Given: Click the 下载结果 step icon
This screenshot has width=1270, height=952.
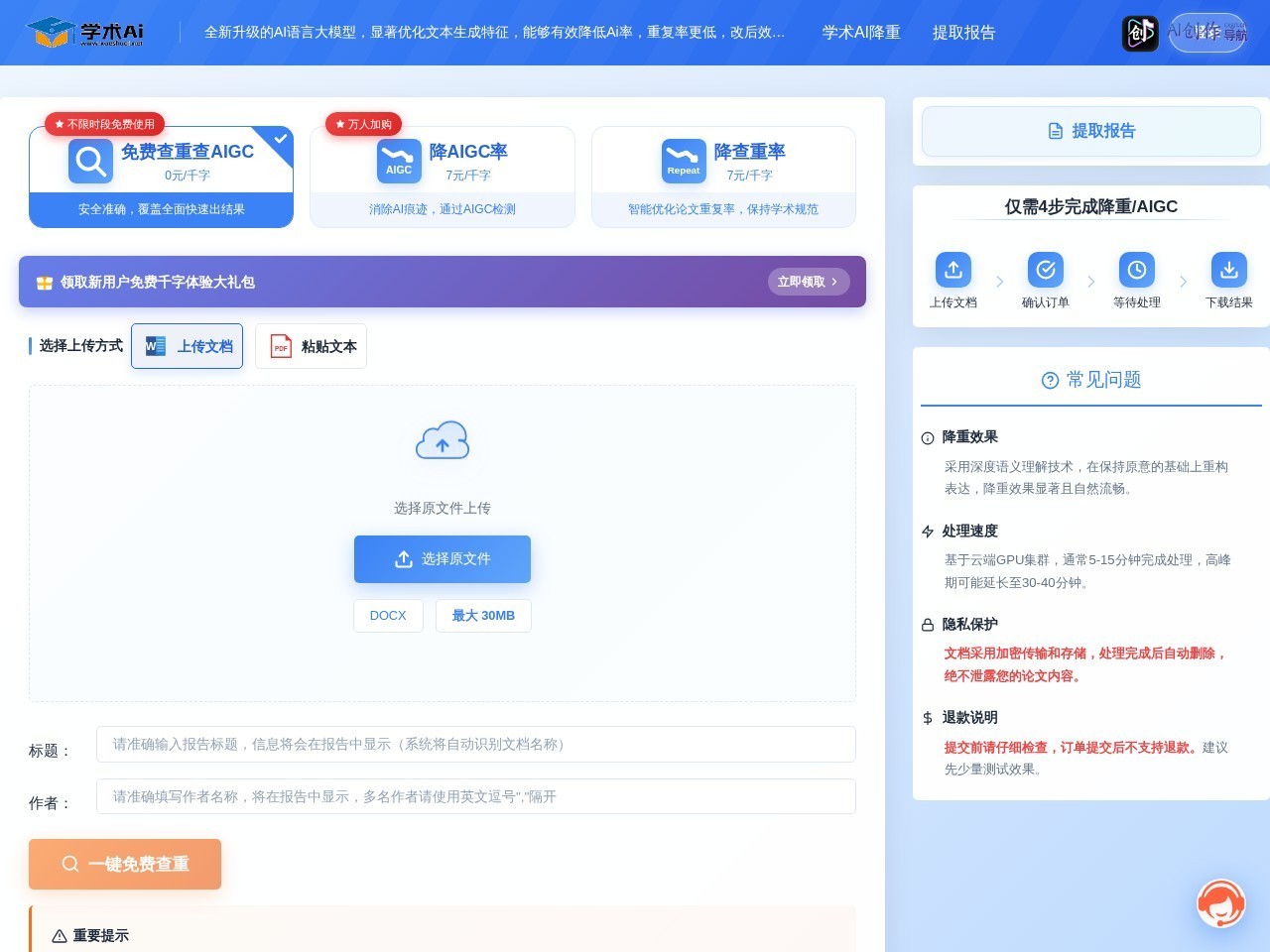Looking at the screenshot, I should click(x=1229, y=270).
